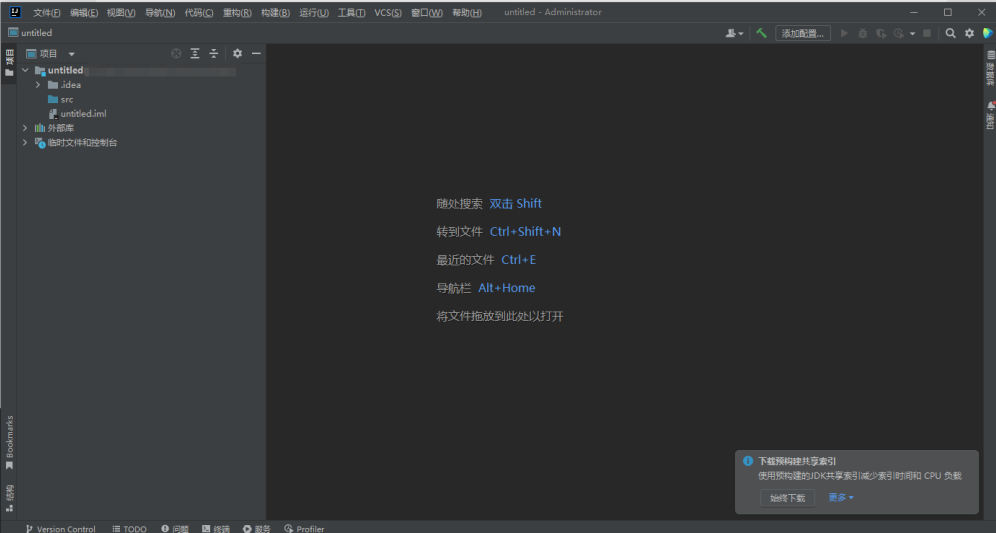The image size is (996, 533).
Task: Click Alt+Home navigation bar shortcut text
Action: point(506,288)
